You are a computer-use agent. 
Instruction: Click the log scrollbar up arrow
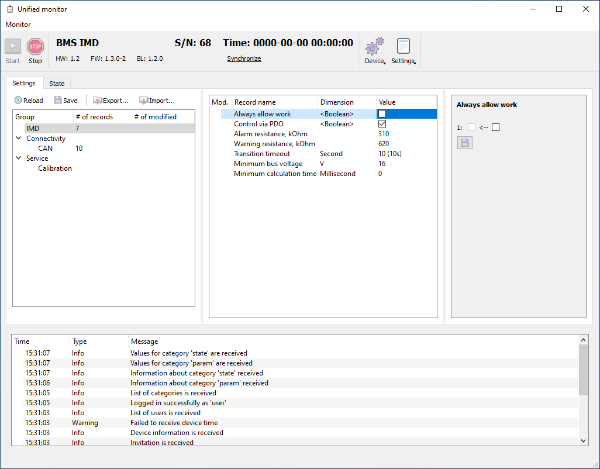(x=583, y=340)
